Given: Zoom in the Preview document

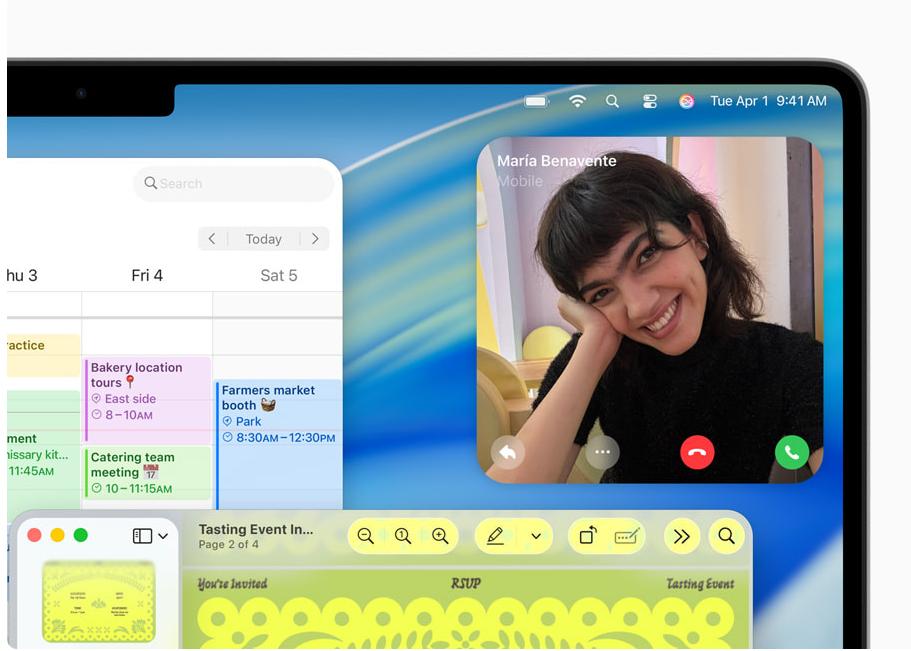Looking at the screenshot, I should pos(440,536).
